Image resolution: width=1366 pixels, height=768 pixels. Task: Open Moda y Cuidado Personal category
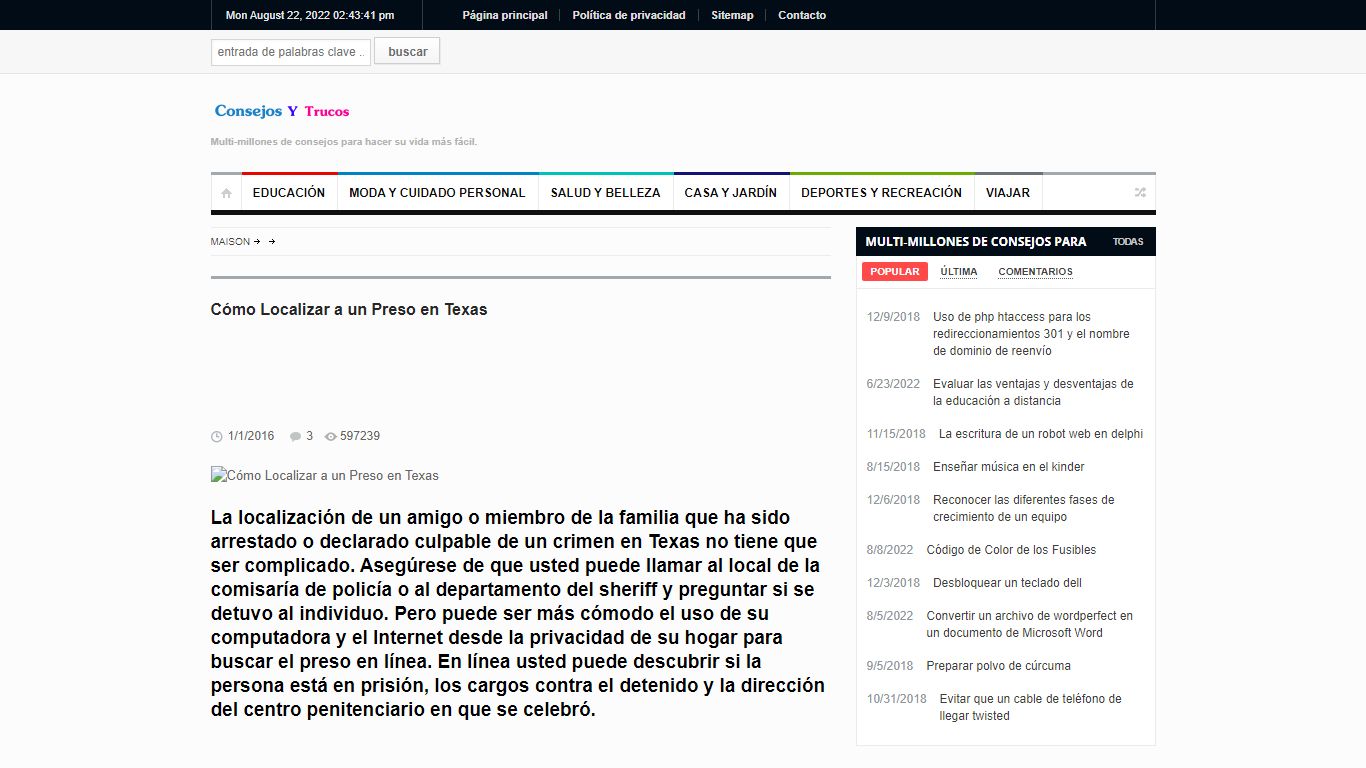437,192
